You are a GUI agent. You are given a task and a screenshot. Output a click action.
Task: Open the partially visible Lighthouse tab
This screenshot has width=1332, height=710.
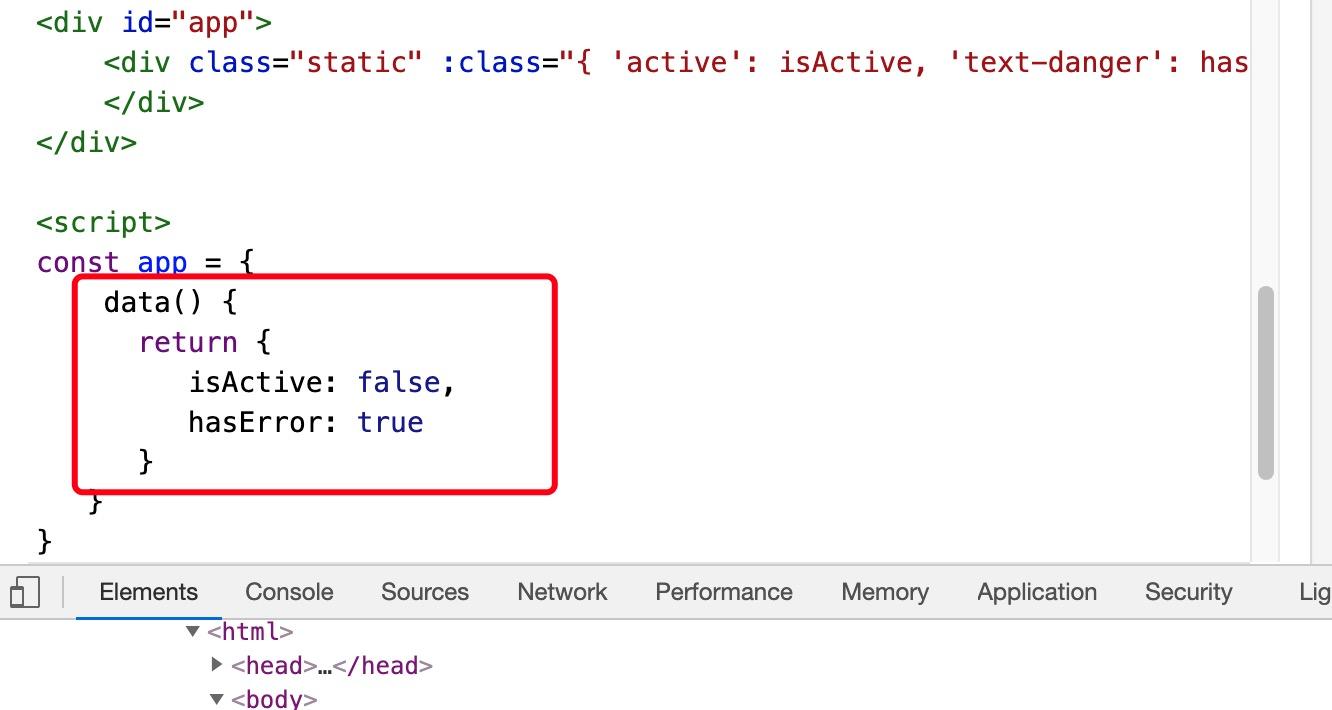(1315, 592)
